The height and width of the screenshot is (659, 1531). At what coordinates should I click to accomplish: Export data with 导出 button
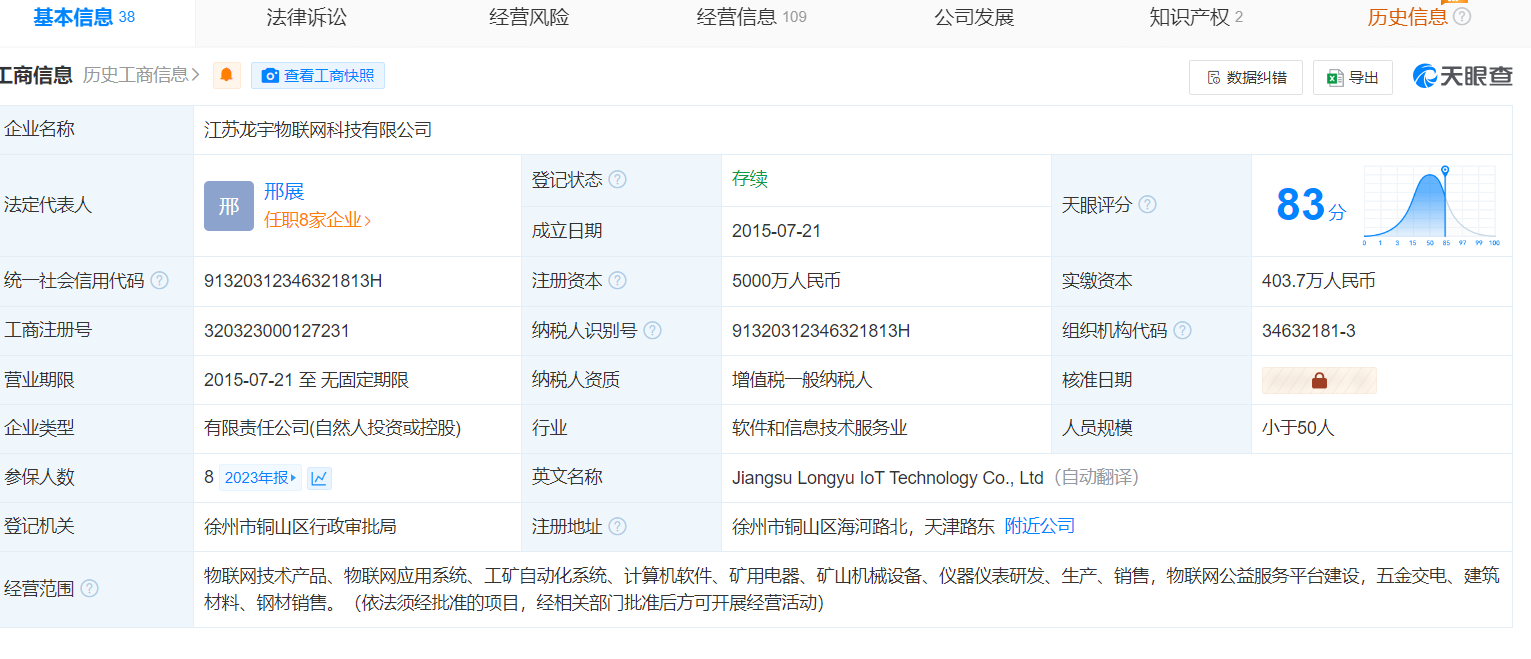(1353, 77)
